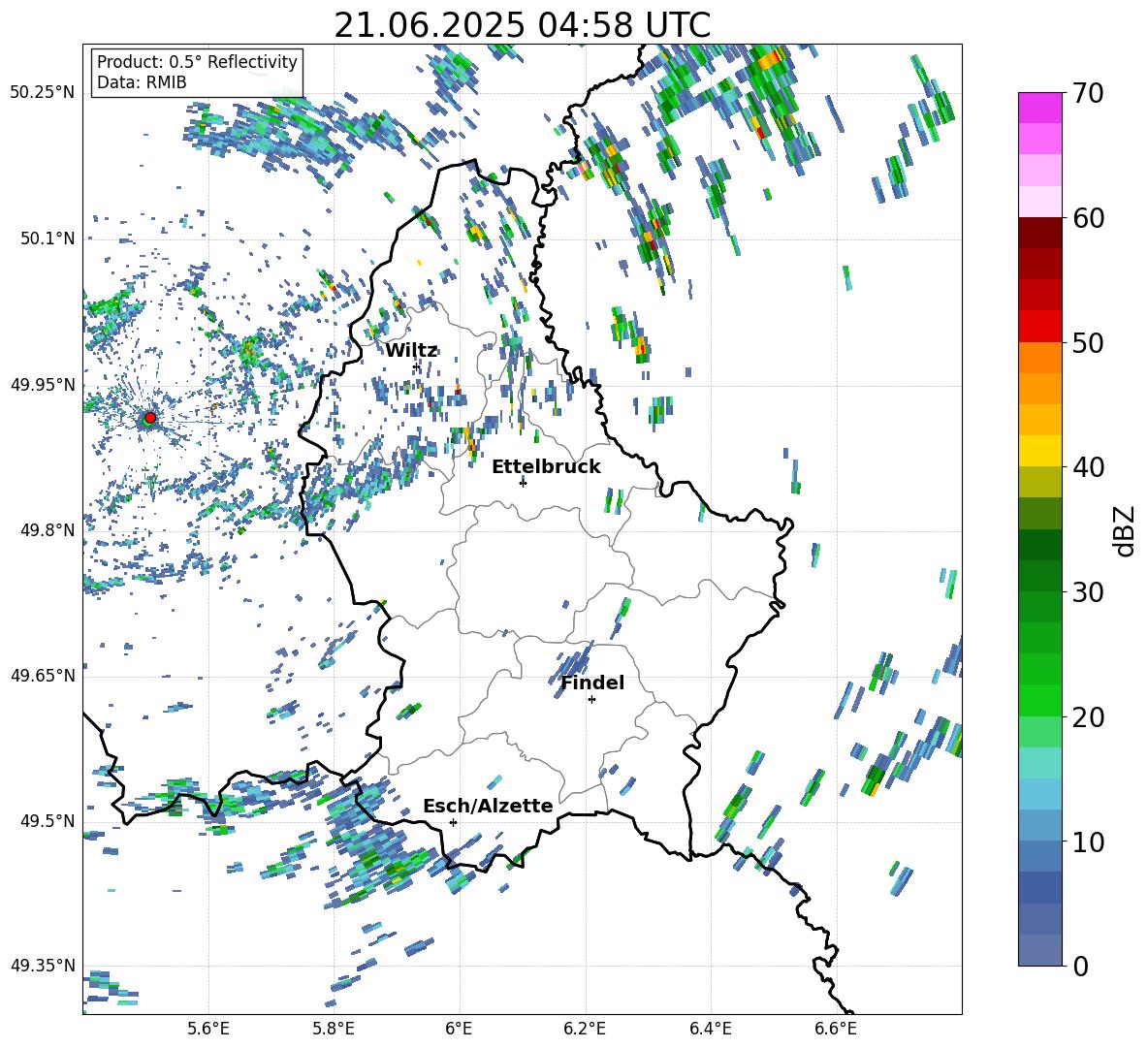Click the Findel city label
The image size is (1148, 1048).
click(592, 683)
